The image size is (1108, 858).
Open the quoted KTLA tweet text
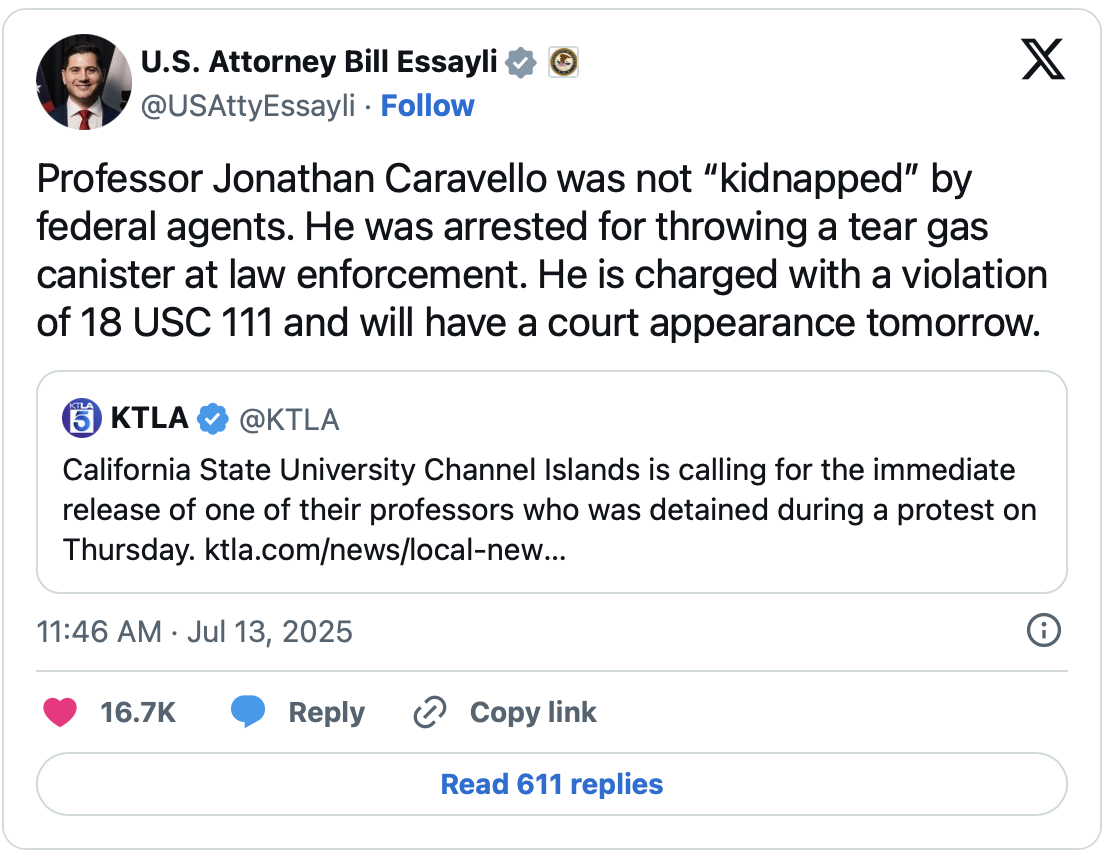pos(549,510)
